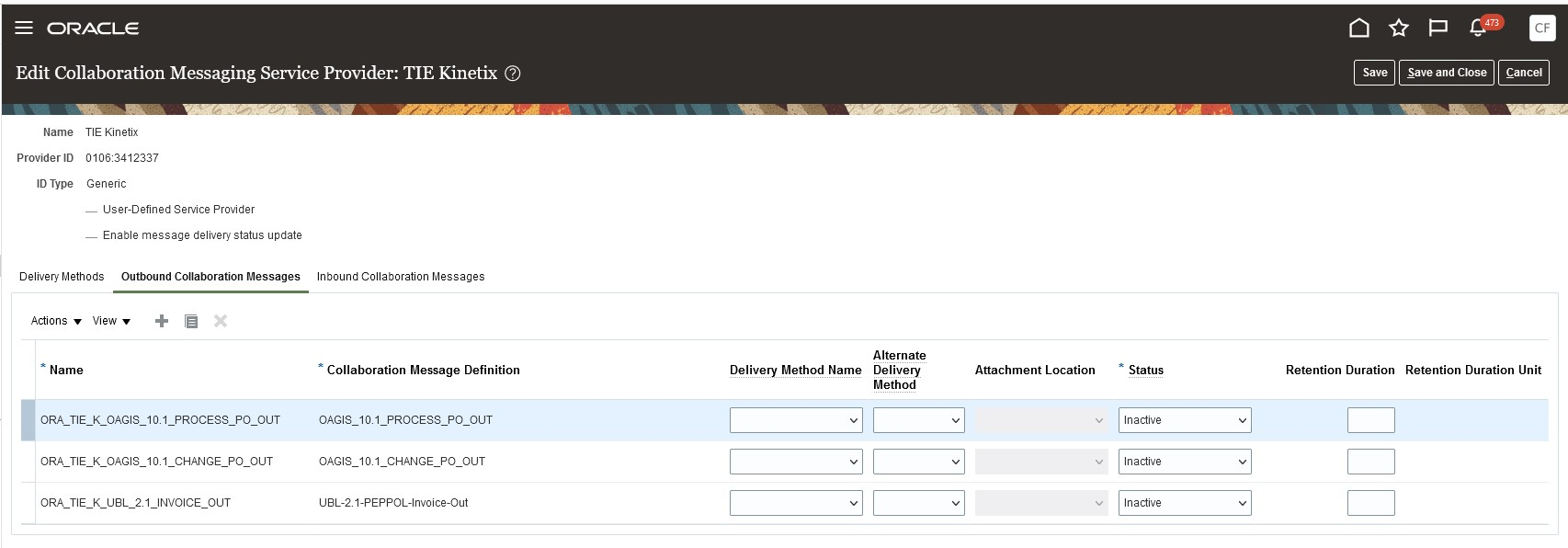Add a new row with plus icon
1568x548 pixels.
(x=162, y=321)
